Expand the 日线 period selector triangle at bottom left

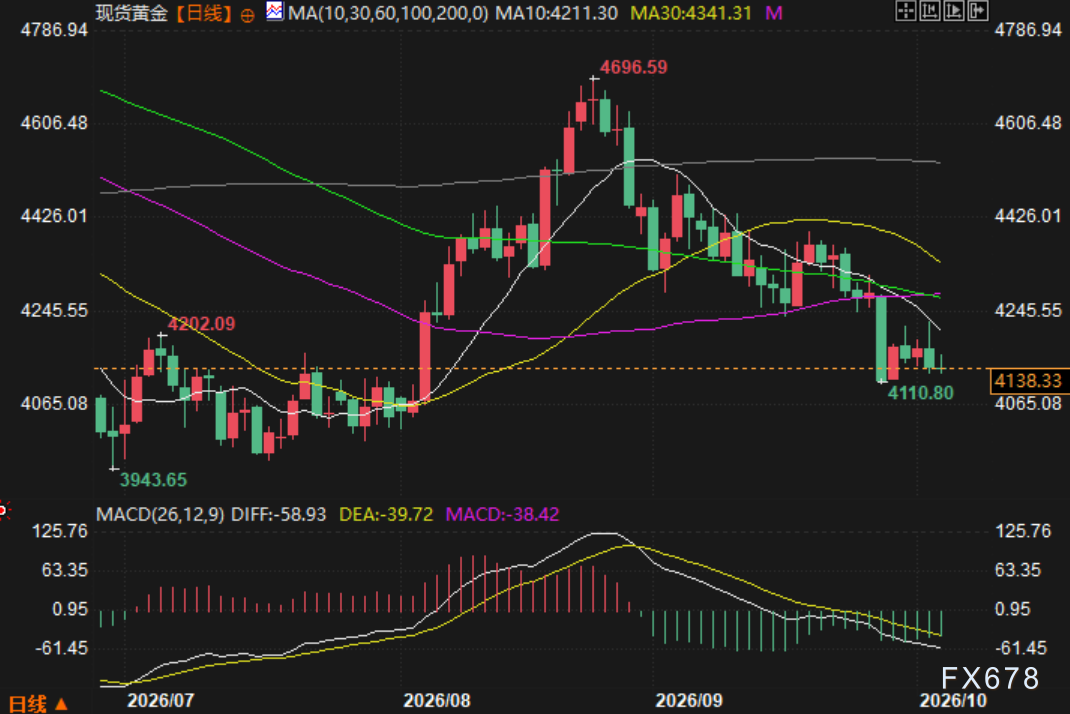[61, 704]
